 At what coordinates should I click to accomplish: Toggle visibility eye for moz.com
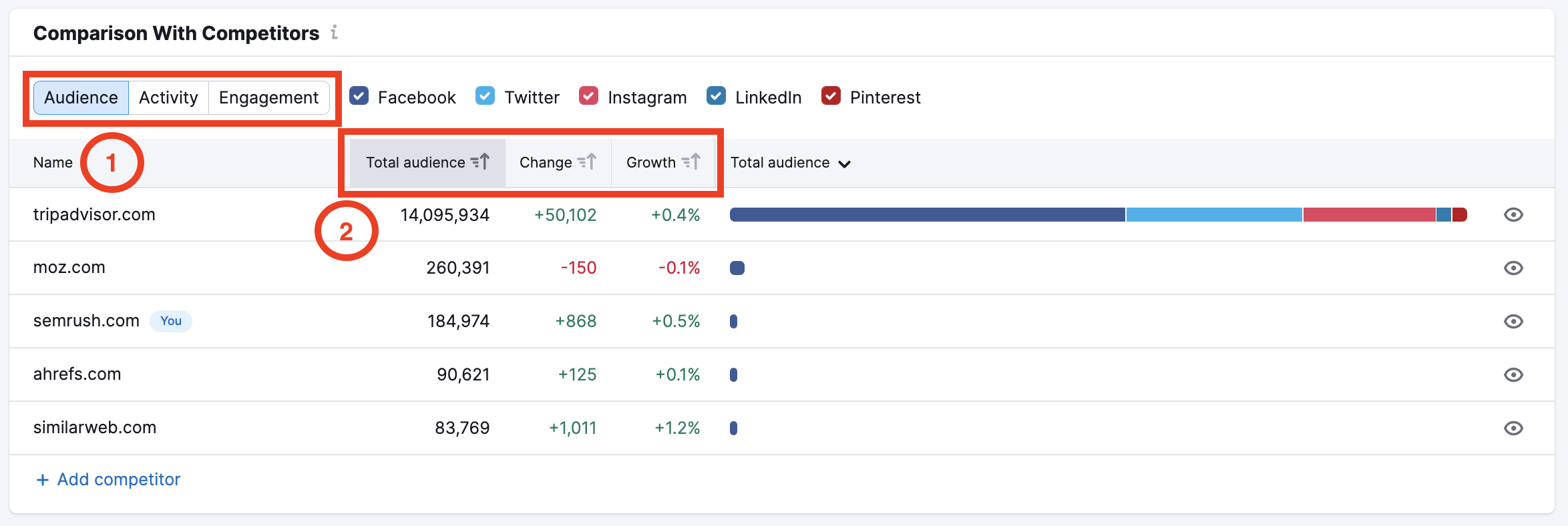point(1513,268)
